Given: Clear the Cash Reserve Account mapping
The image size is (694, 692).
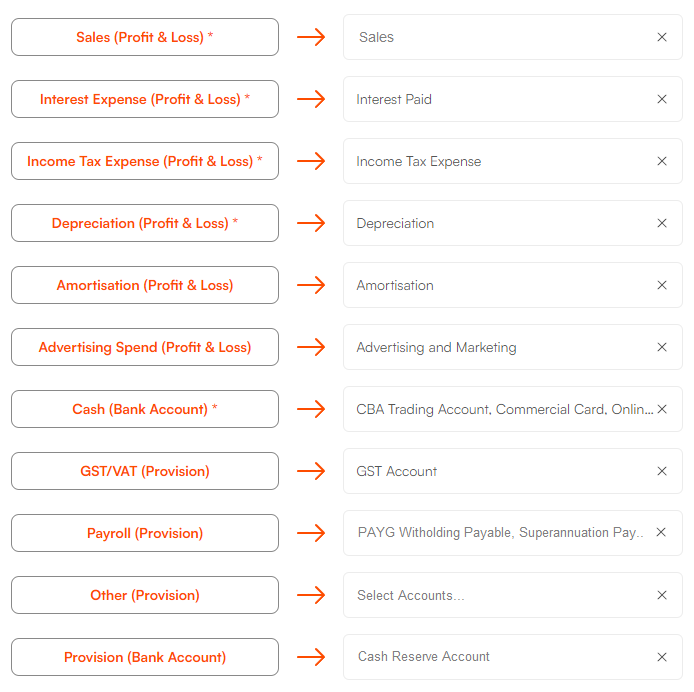Looking at the screenshot, I should [662, 657].
